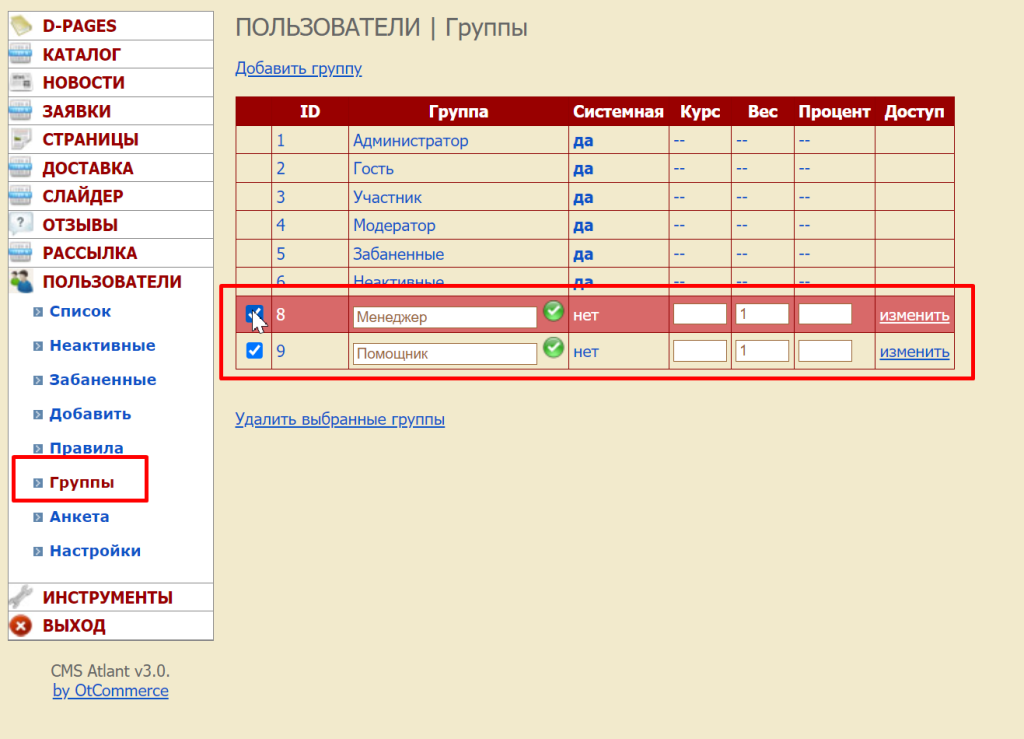The image size is (1024, 739).
Task: Focus the Курс field for group 8
Action: [x=699, y=314]
